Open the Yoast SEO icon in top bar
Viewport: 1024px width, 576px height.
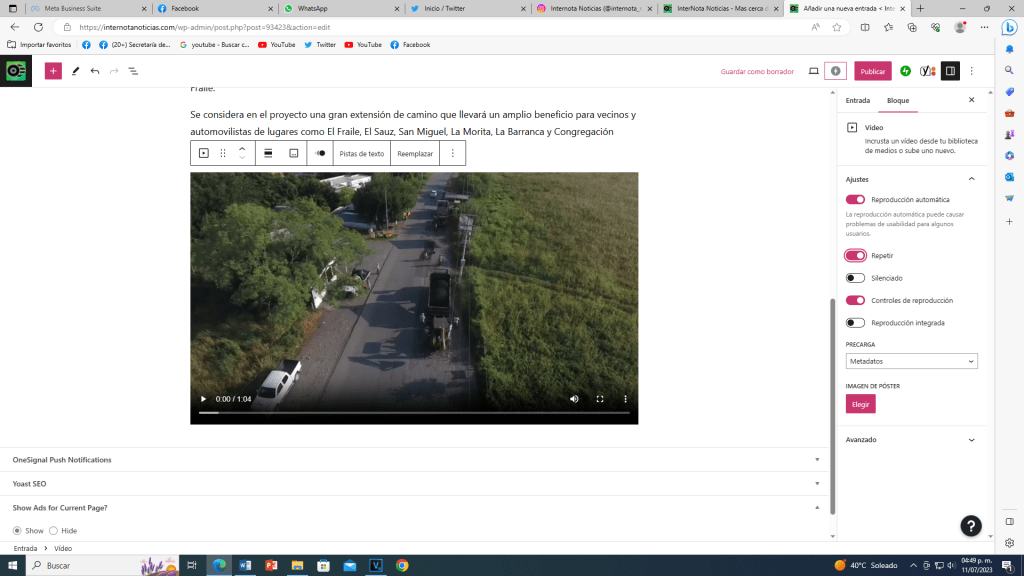[927, 71]
